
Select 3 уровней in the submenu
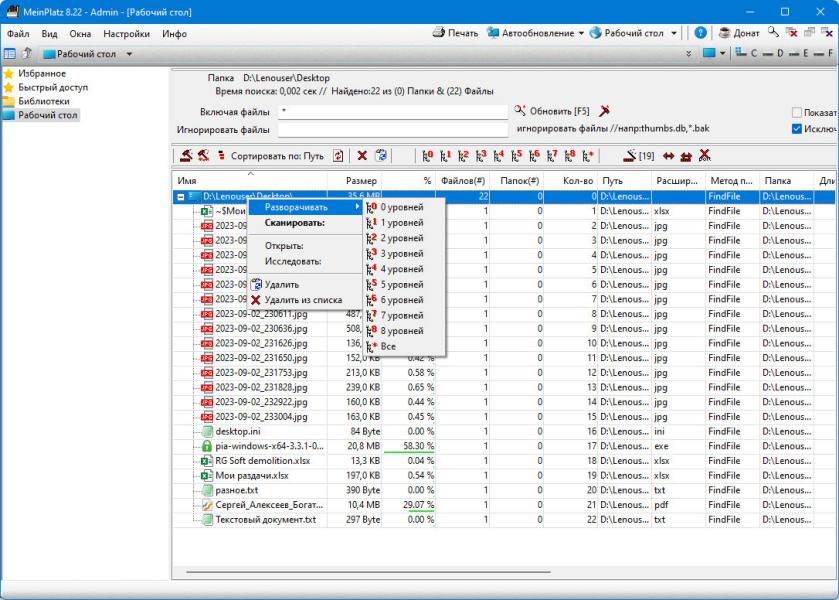click(x=405, y=254)
